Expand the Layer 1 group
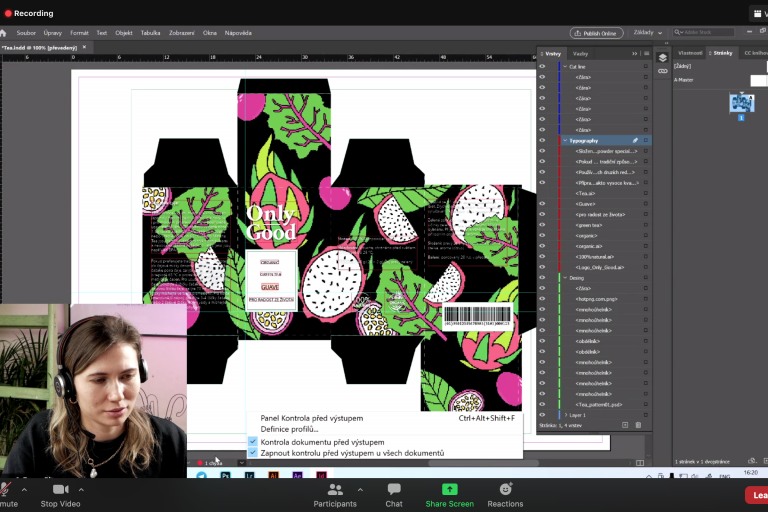768x512 pixels. click(564, 415)
